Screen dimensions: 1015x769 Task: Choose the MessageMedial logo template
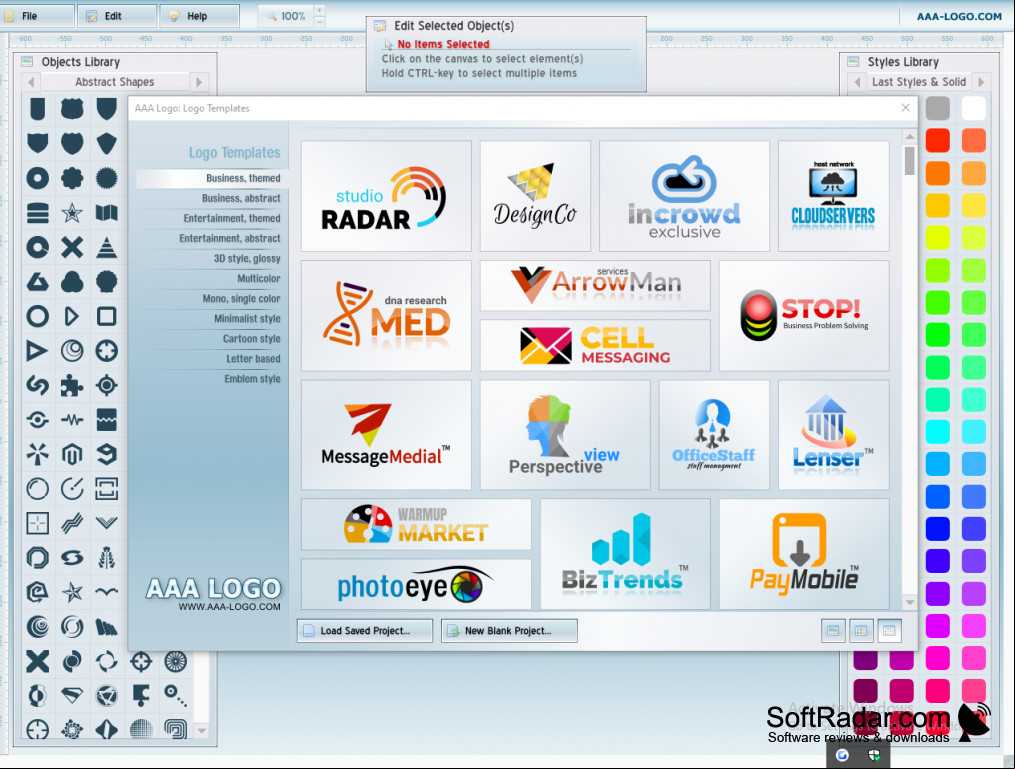[x=386, y=435]
